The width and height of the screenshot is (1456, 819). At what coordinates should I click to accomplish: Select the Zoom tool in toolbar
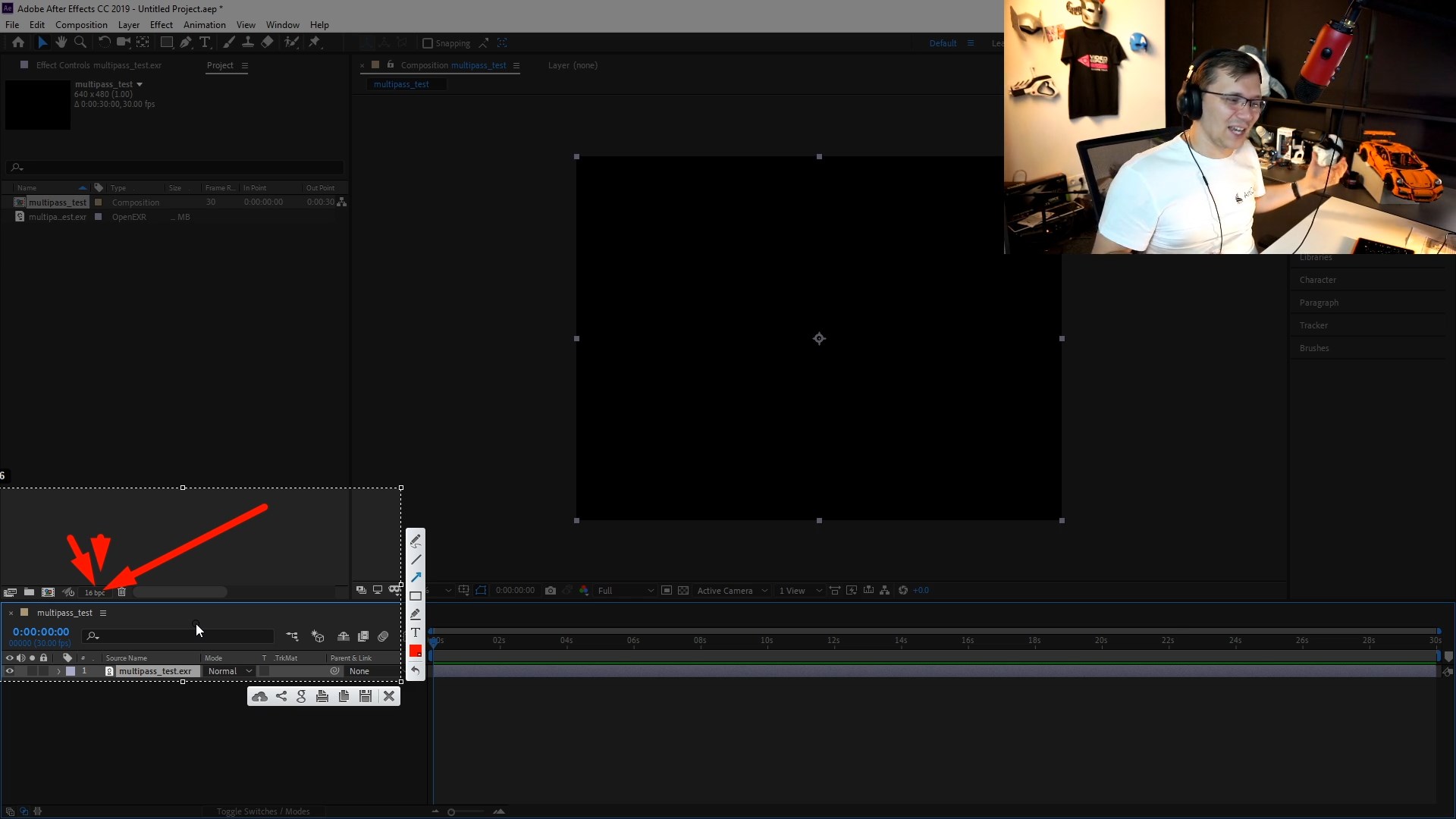point(80,42)
